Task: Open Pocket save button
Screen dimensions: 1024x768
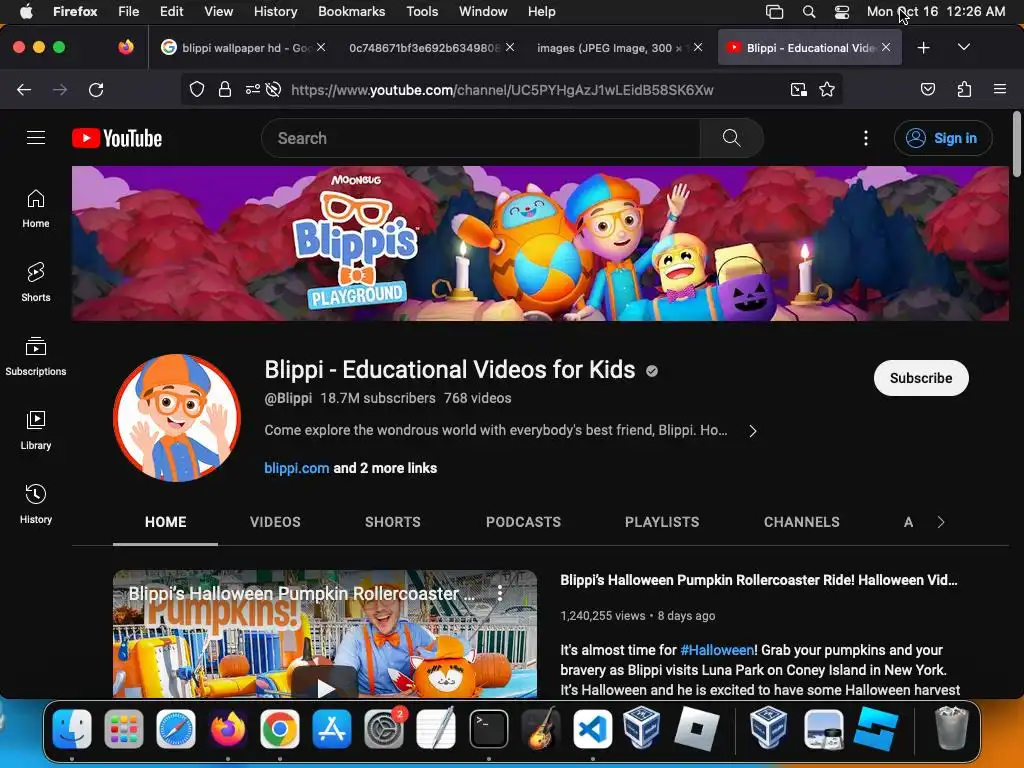Action: [x=927, y=89]
